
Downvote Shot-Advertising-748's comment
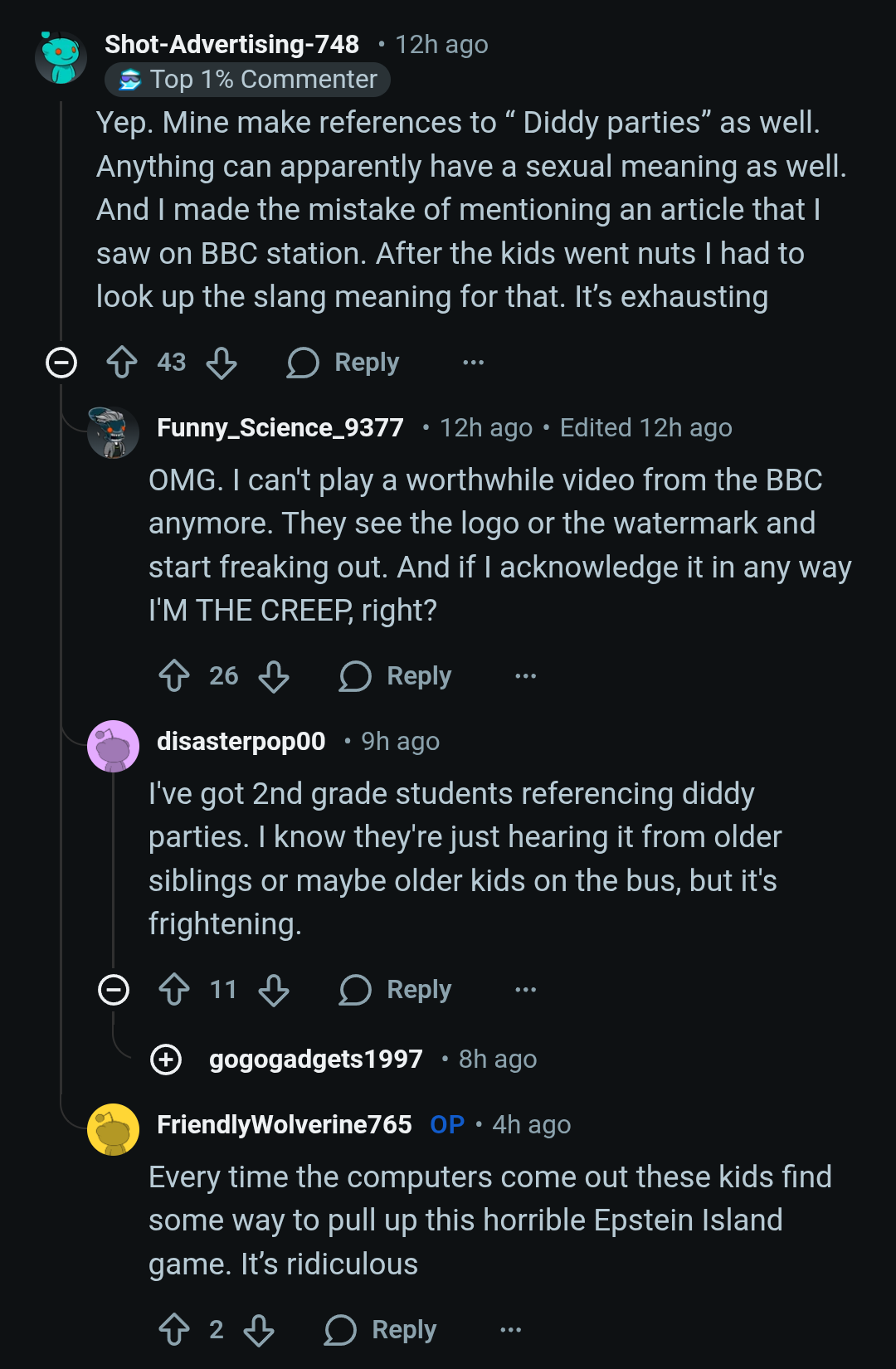click(222, 363)
